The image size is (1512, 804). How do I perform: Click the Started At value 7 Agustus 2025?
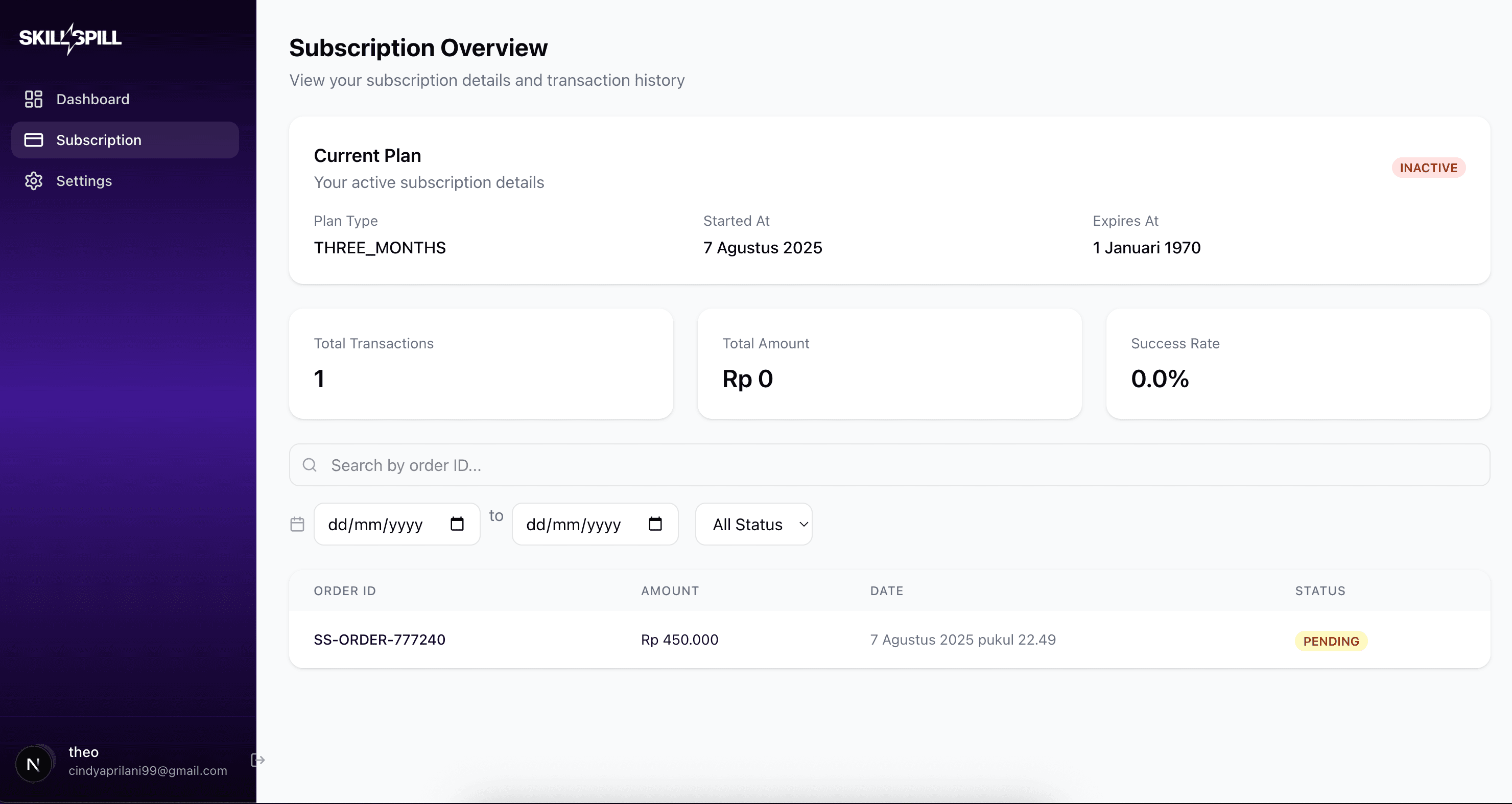coord(763,248)
